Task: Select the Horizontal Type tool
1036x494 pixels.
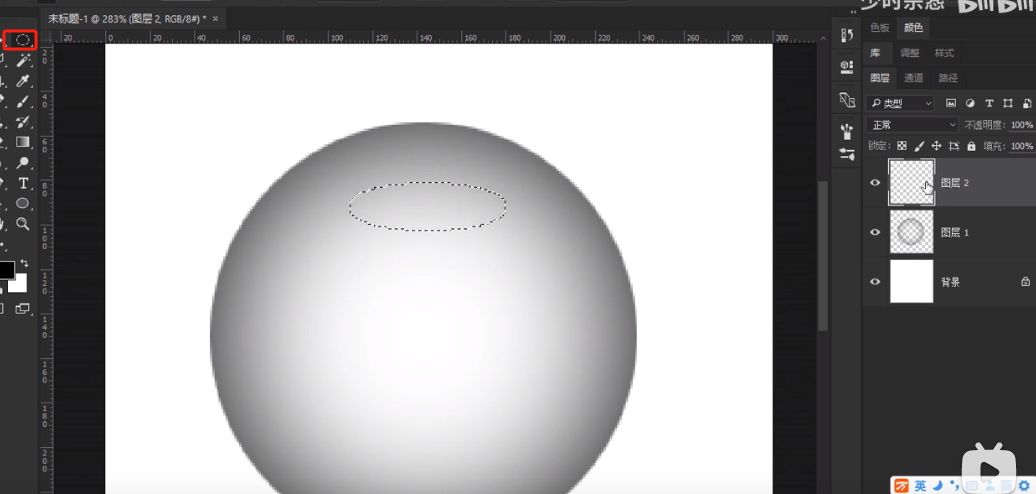Action: click(x=23, y=183)
